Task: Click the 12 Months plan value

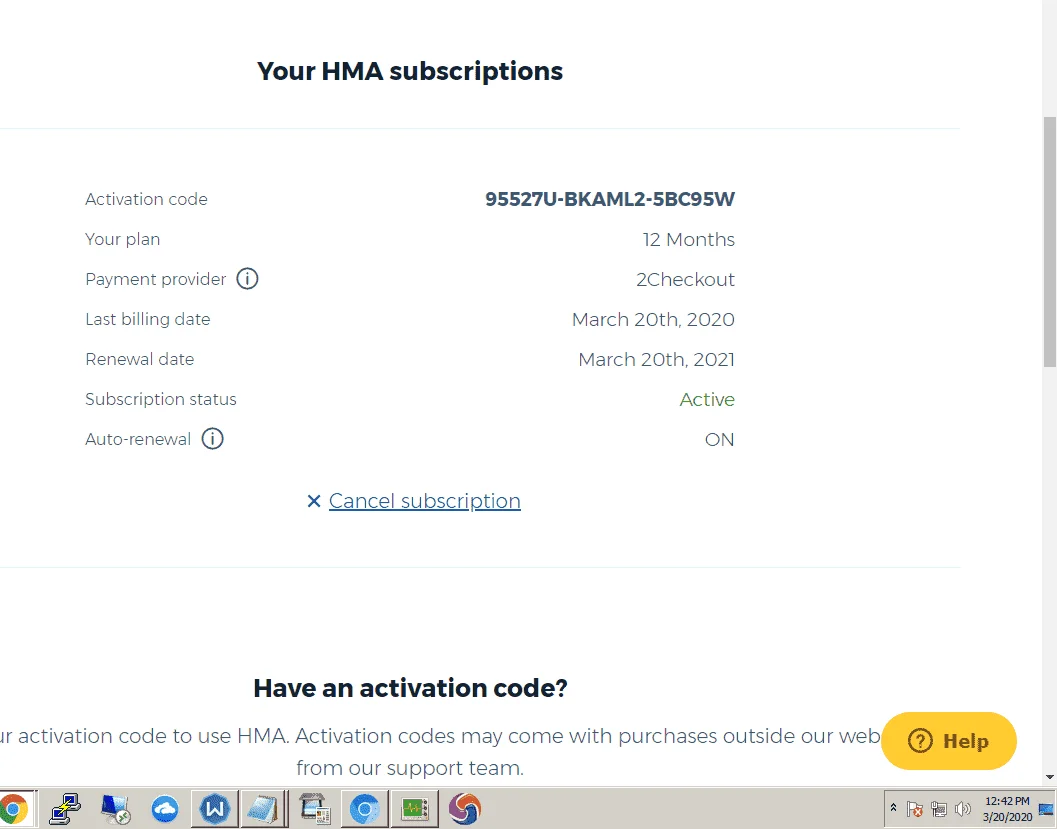Action: tap(688, 239)
